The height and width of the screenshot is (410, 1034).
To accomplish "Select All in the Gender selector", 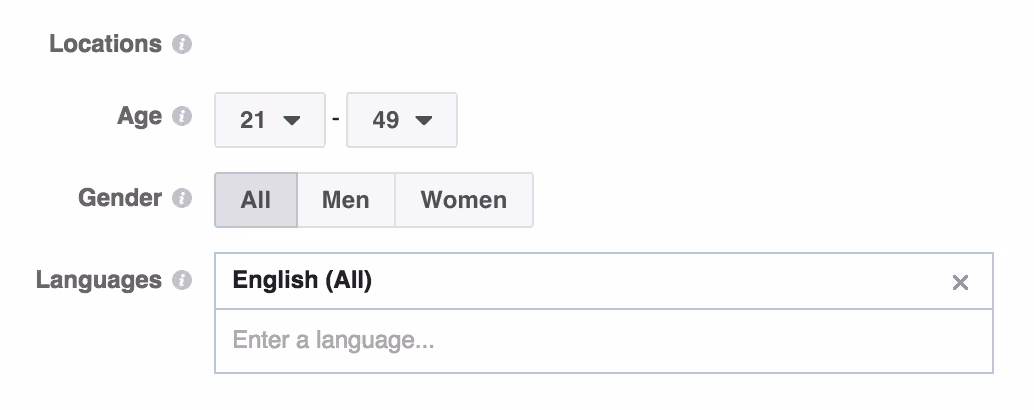I will (256, 200).
